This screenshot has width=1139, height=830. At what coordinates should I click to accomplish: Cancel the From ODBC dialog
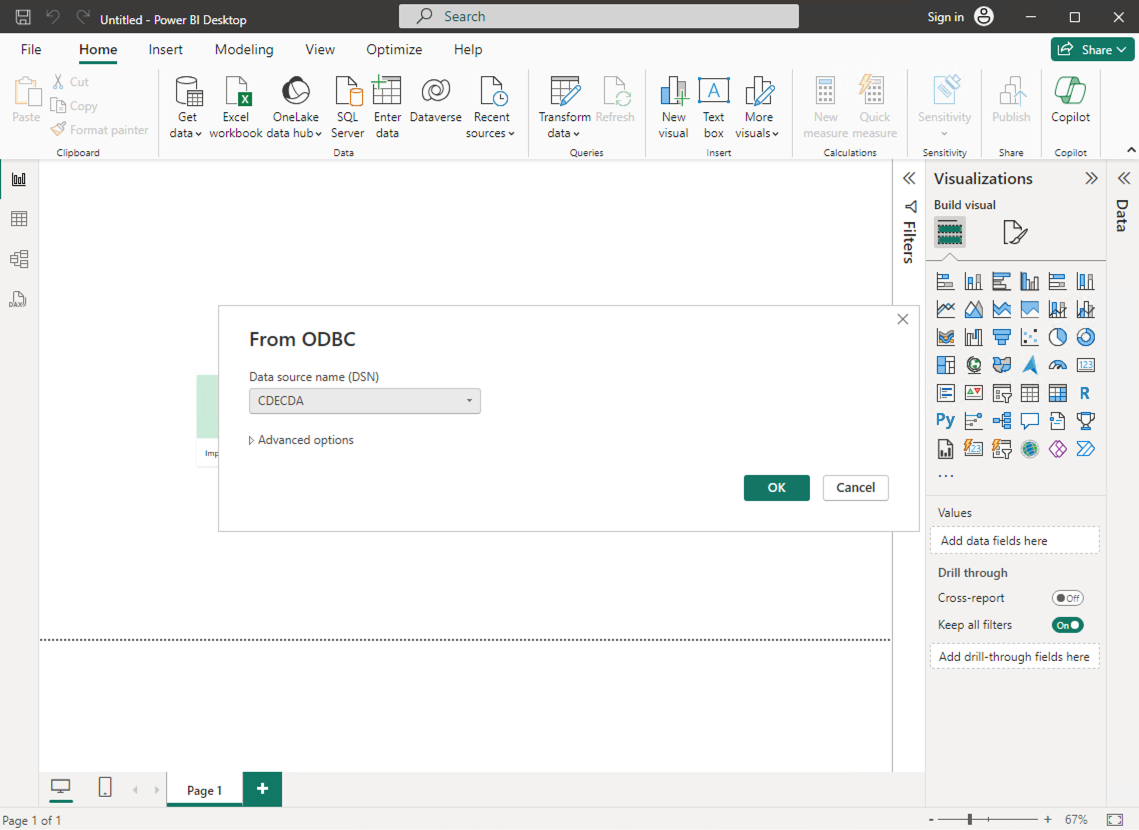[855, 488]
